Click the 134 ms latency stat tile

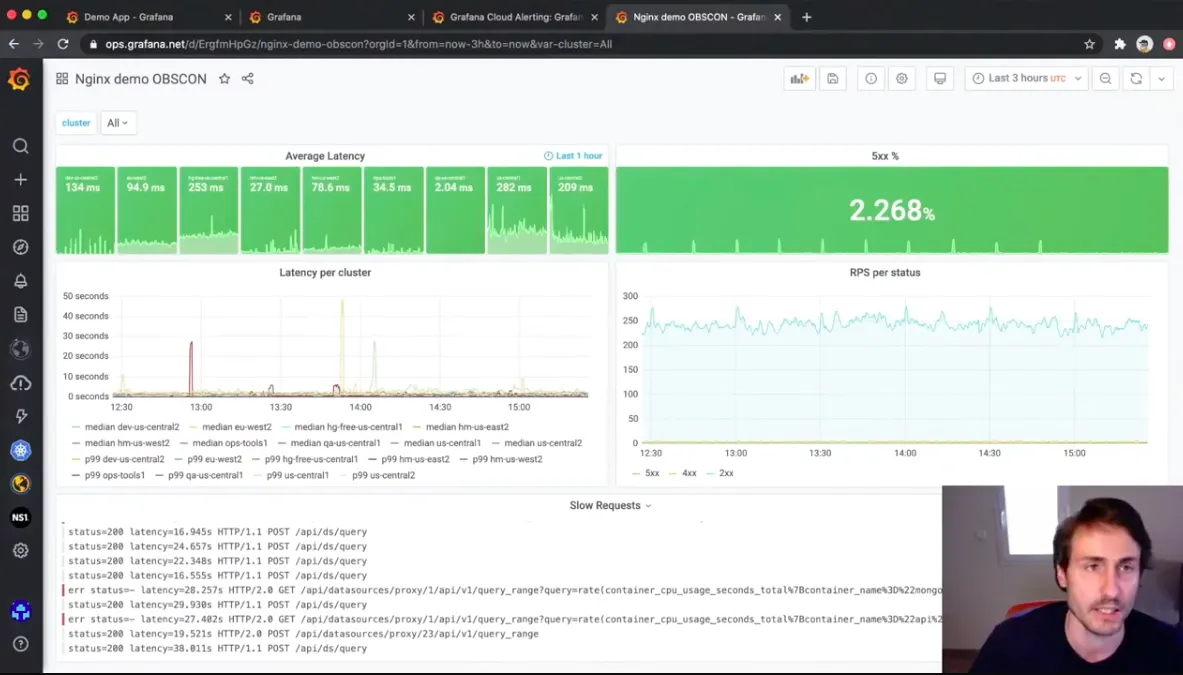pyautogui.click(x=85, y=210)
